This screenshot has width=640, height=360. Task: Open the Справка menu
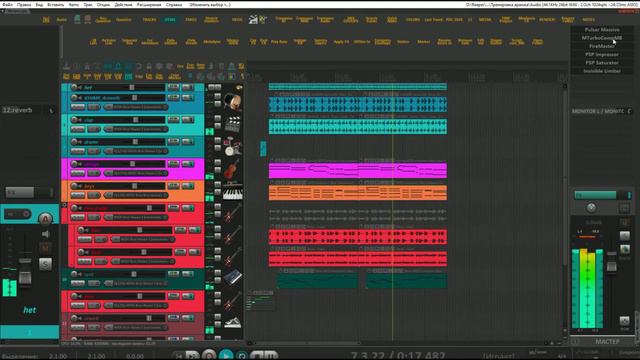click(x=174, y=4)
